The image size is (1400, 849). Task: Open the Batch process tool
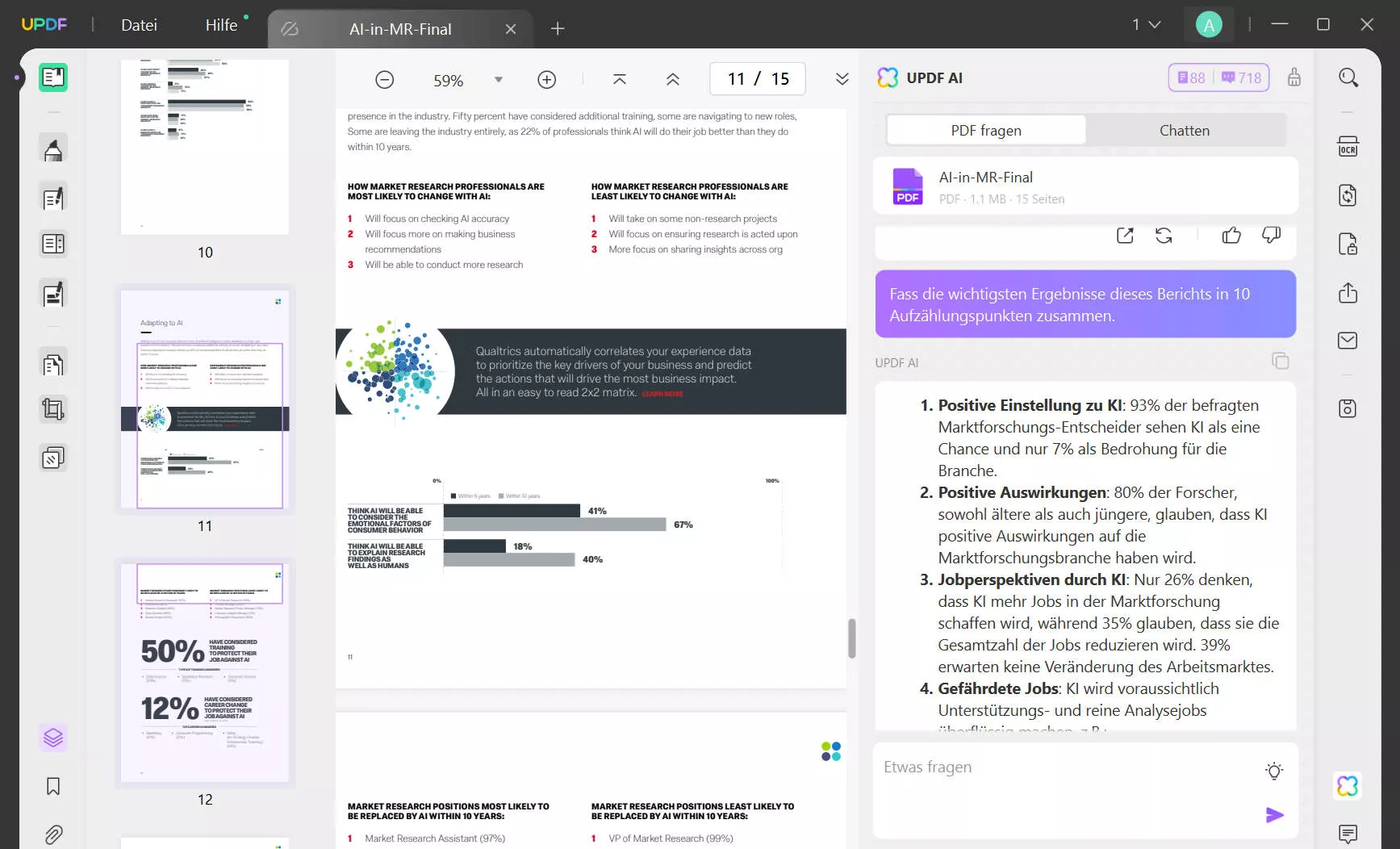pyautogui.click(x=53, y=458)
